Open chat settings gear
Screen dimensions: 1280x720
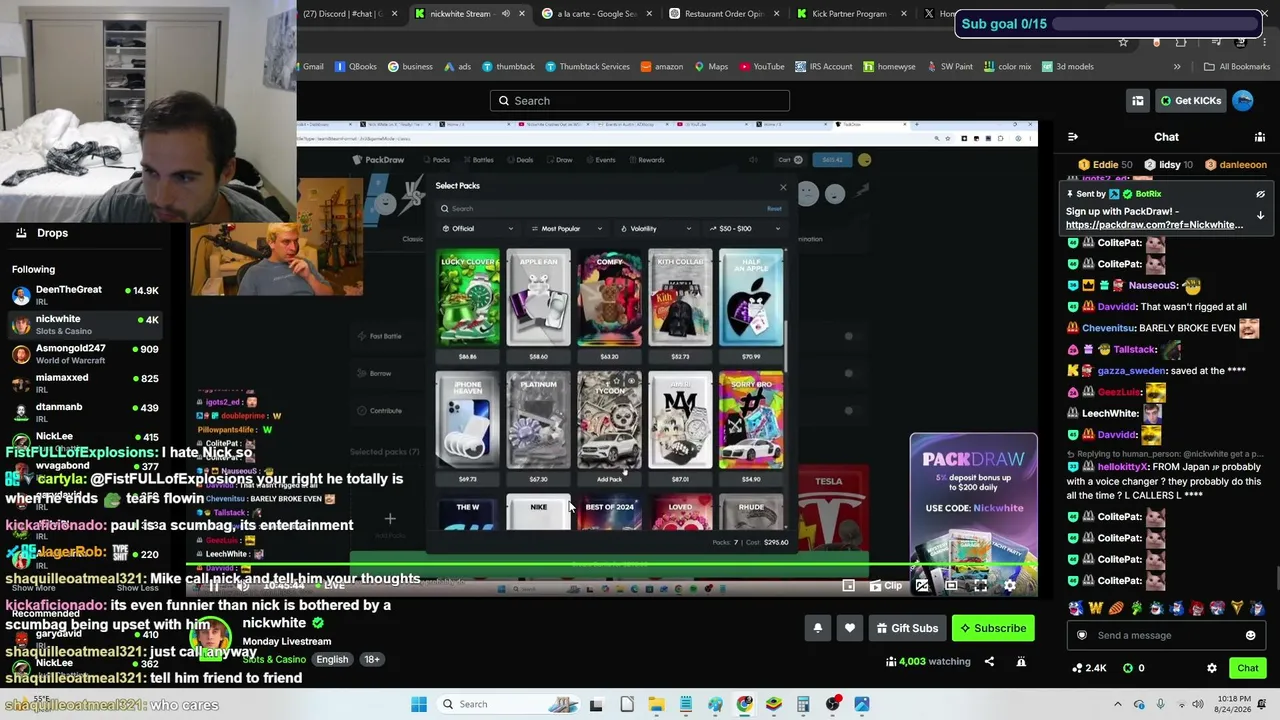(x=1212, y=668)
